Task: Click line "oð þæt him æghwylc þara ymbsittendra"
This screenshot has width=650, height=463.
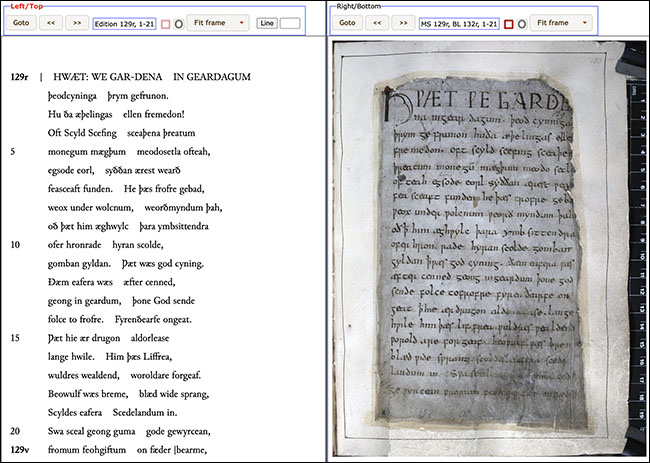Action: (128, 226)
